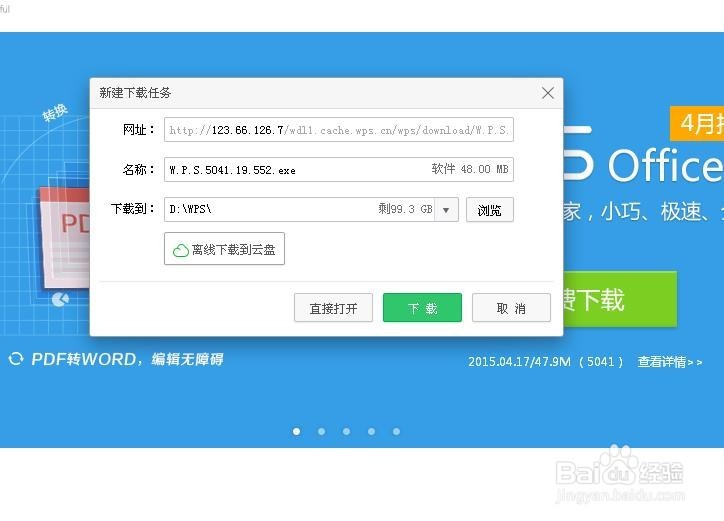Click the 网址 URL input field
The image size is (724, 521).
coord(338,130)
